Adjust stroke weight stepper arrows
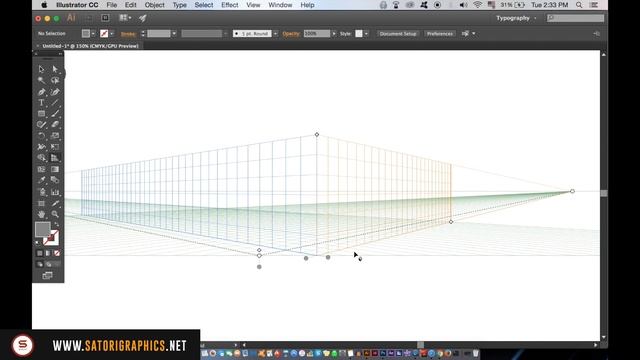This screenshot has height=360, width=640. click(143, 33)
